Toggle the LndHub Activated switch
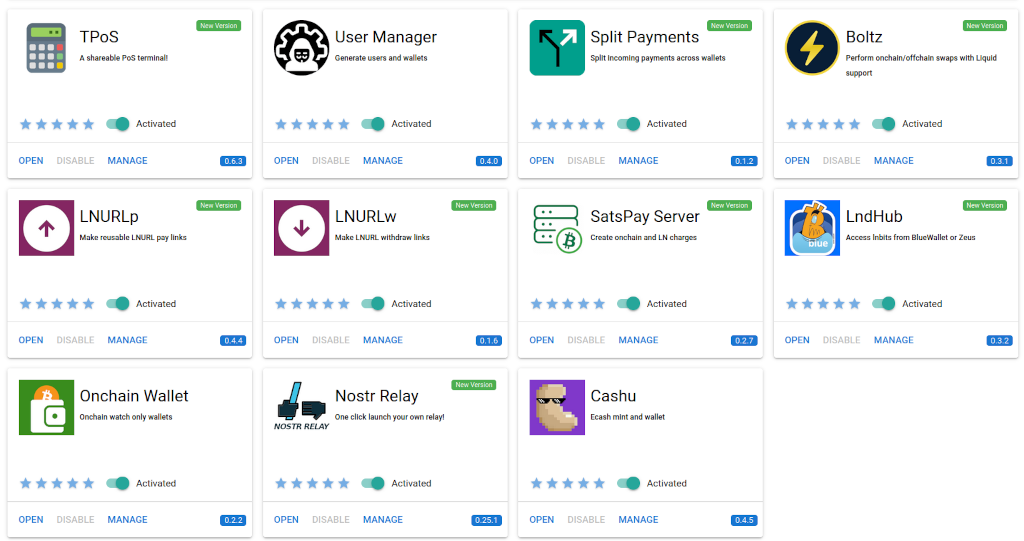The width and height of the screenshot is (1024, 541). [x=884, y=303]
